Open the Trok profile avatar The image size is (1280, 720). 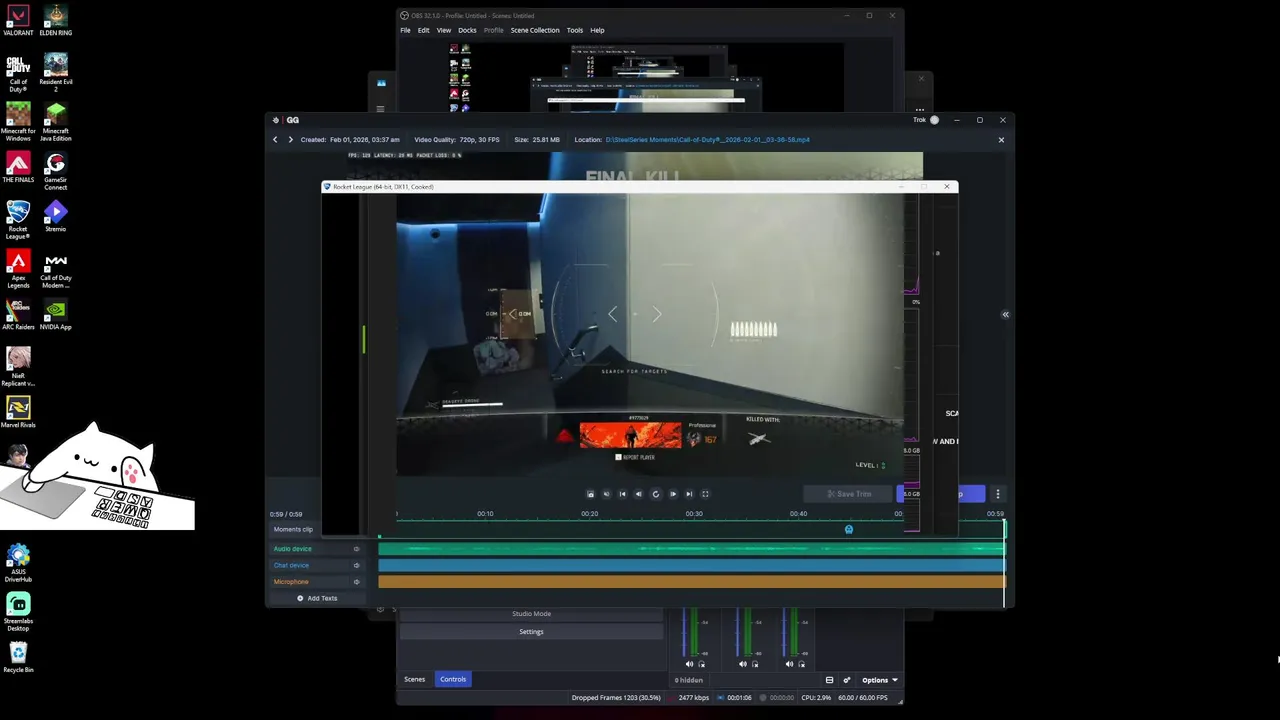[x=934, y=120]
